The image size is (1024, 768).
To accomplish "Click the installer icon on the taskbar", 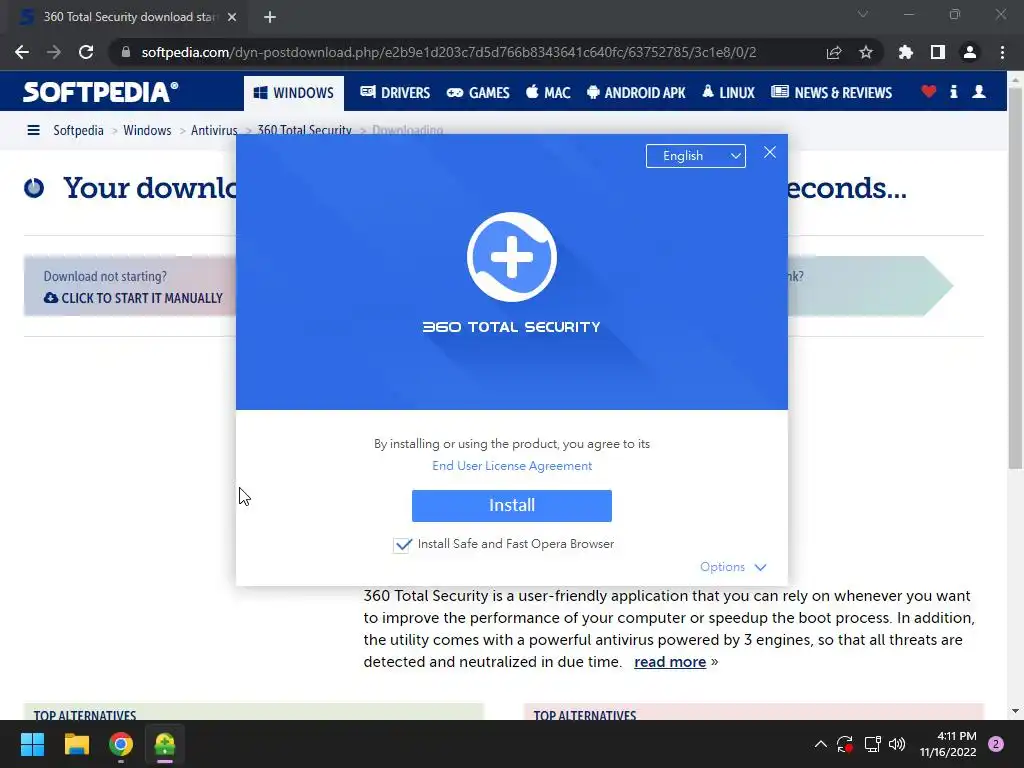I will click(x=165, y=744).
